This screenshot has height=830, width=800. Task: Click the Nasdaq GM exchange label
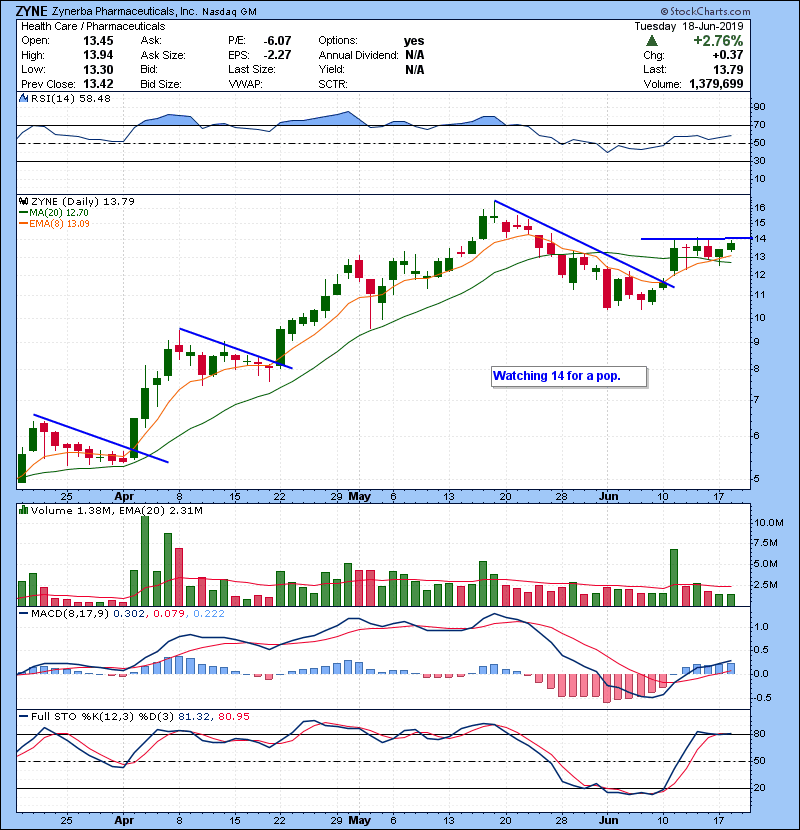(x=229, y=12)
